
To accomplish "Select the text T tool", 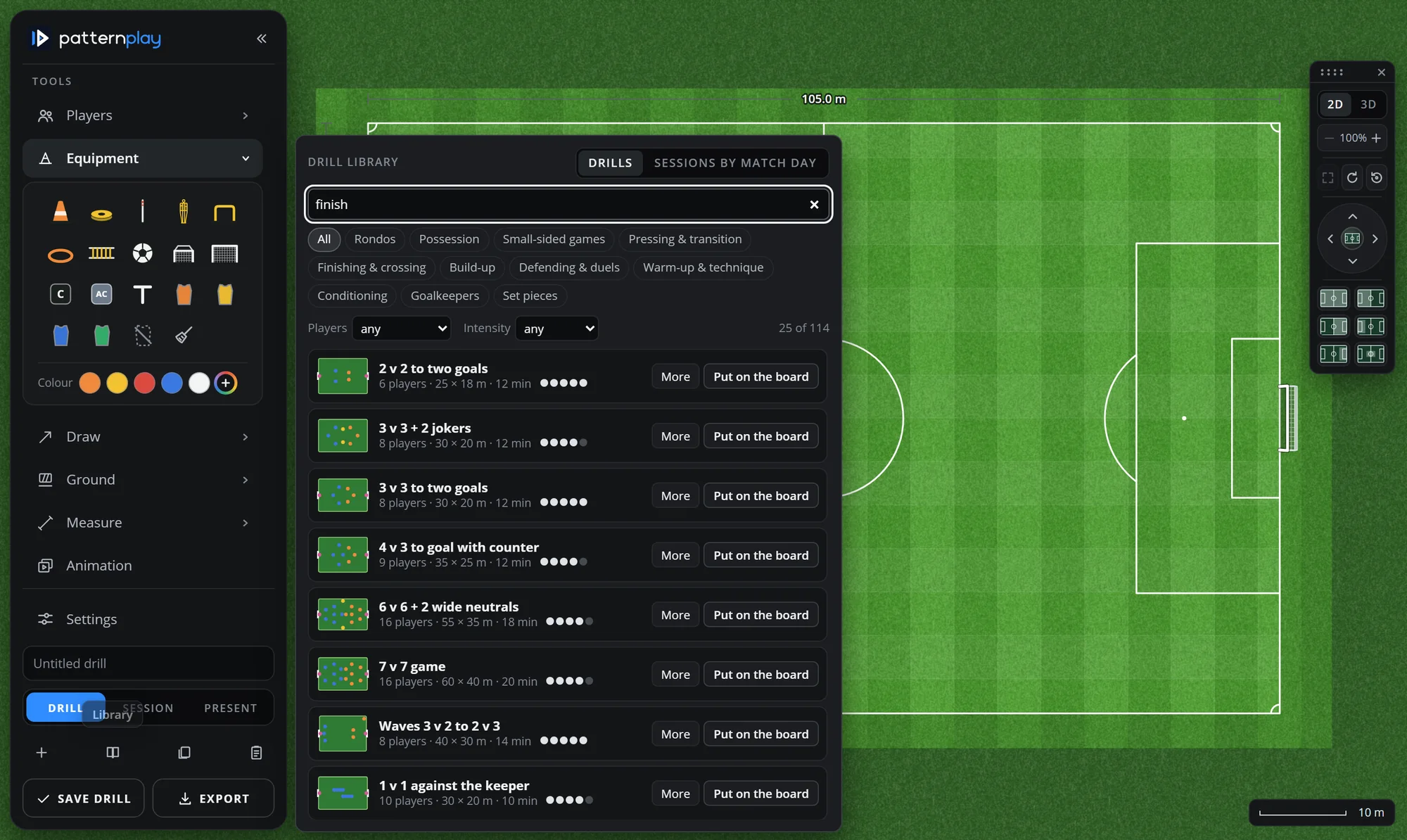I will point(143,294).
